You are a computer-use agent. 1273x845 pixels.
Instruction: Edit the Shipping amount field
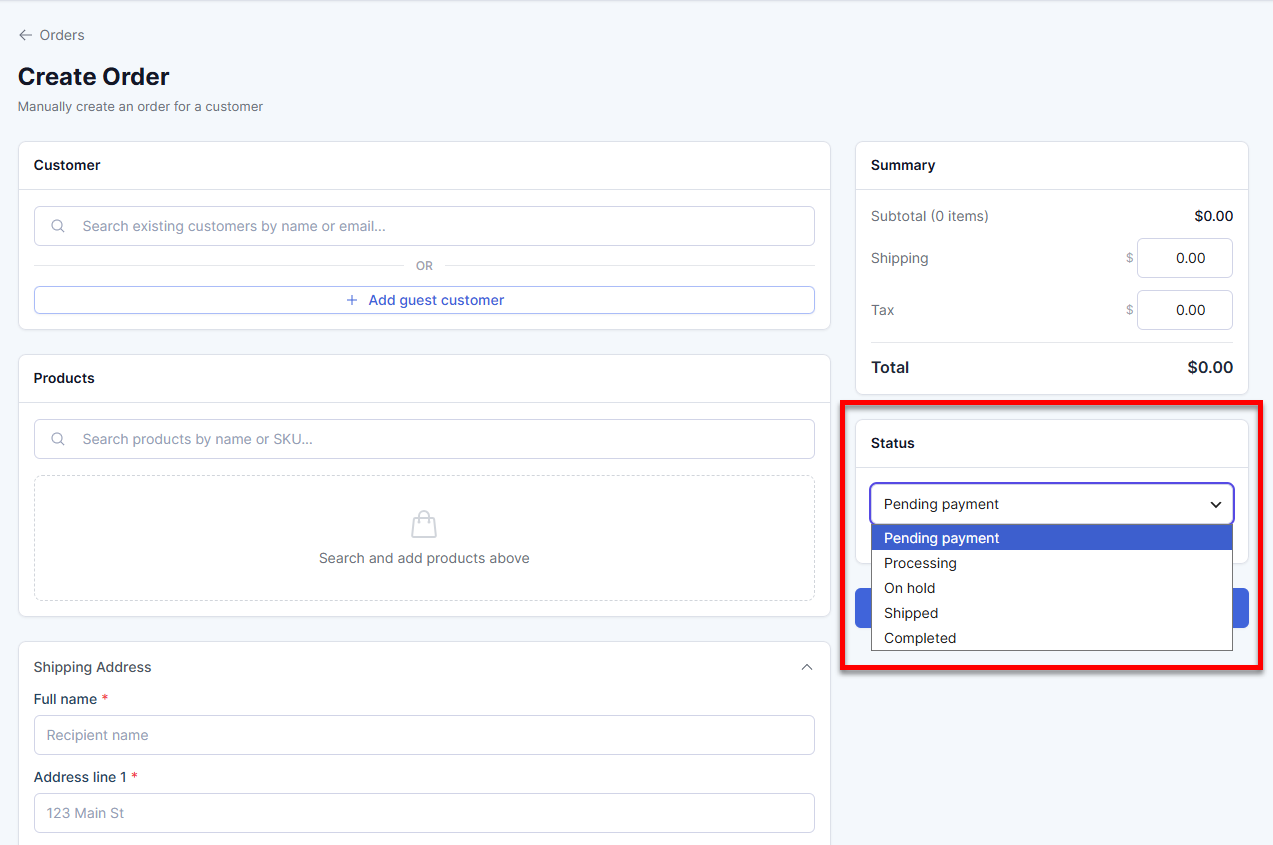click(x=1185, y=258)
